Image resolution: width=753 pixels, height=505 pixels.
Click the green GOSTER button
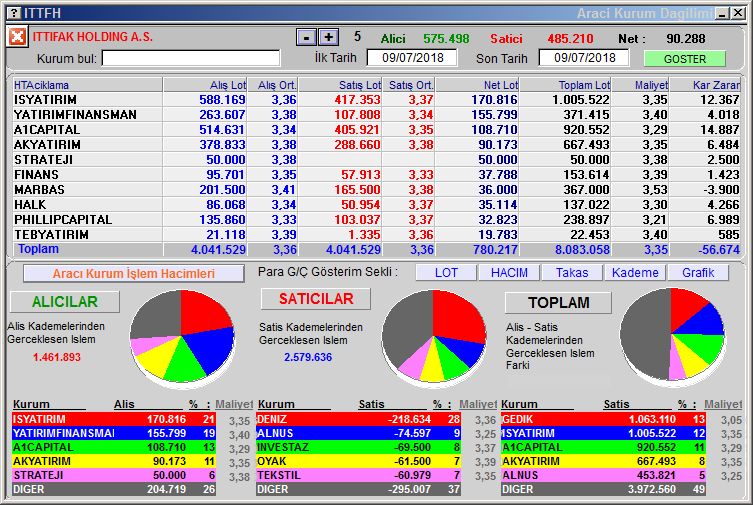[x=685, y=58]
